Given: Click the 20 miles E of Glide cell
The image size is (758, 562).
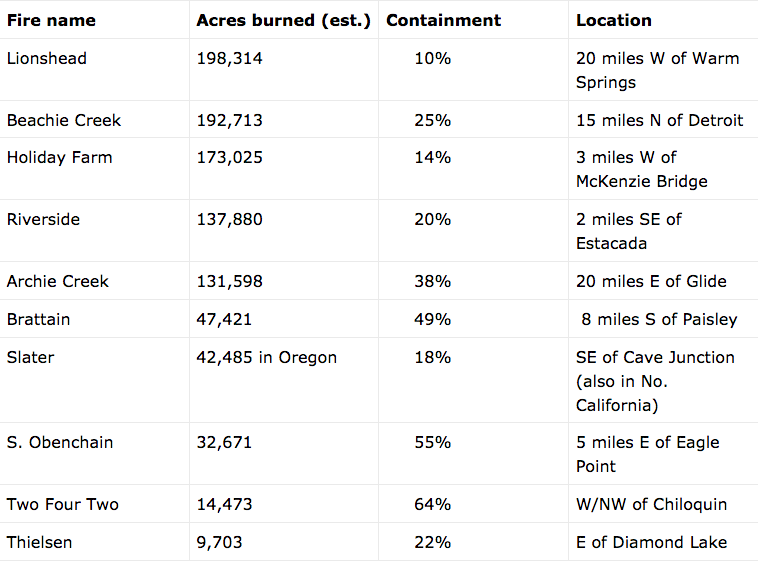Looking at the screenshot, I should [x=651, y=281].
